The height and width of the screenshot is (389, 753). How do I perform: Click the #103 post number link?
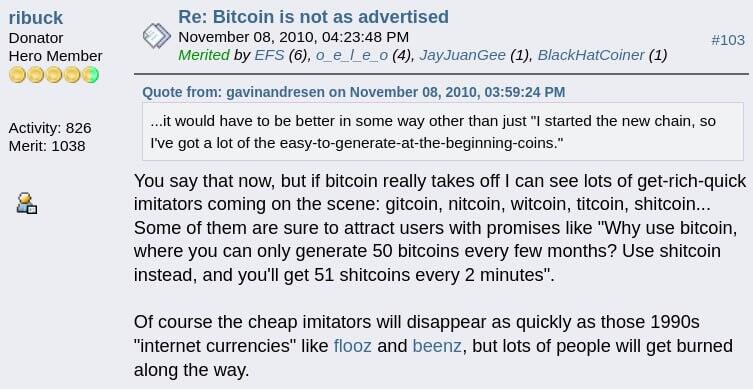point(728,40)
